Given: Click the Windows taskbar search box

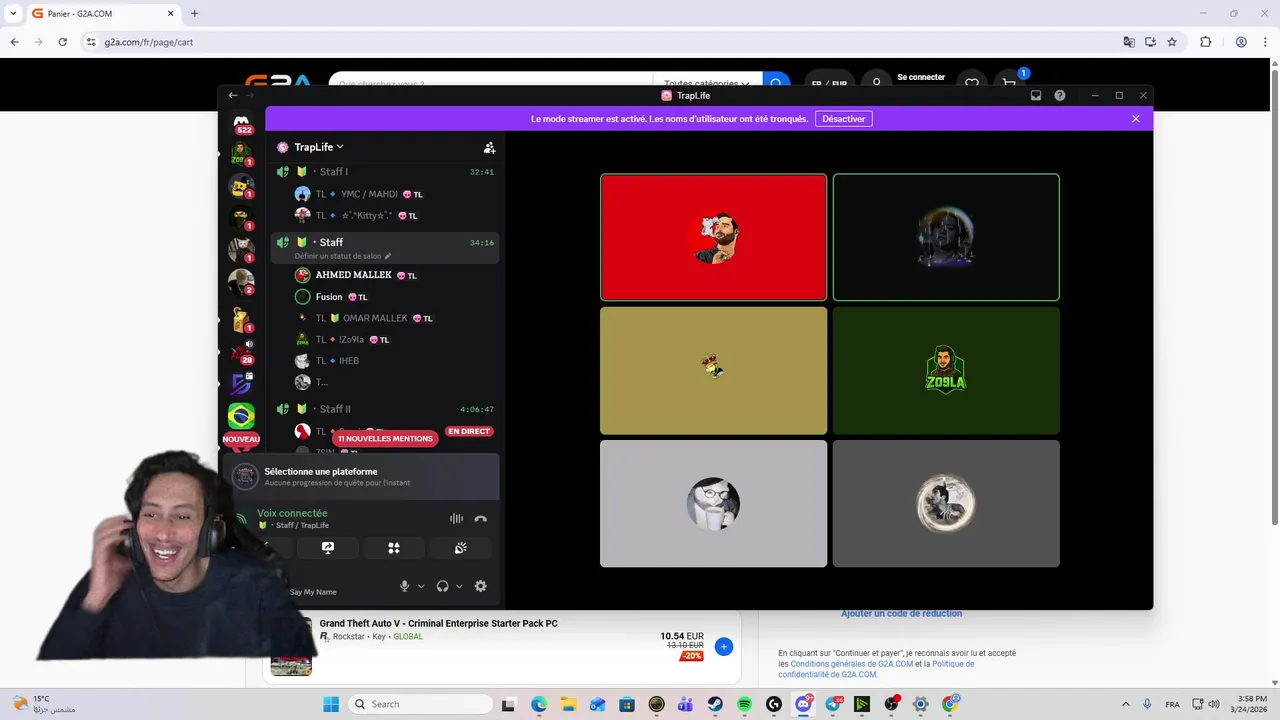Looking at the screenshot, I should [422, 704].
